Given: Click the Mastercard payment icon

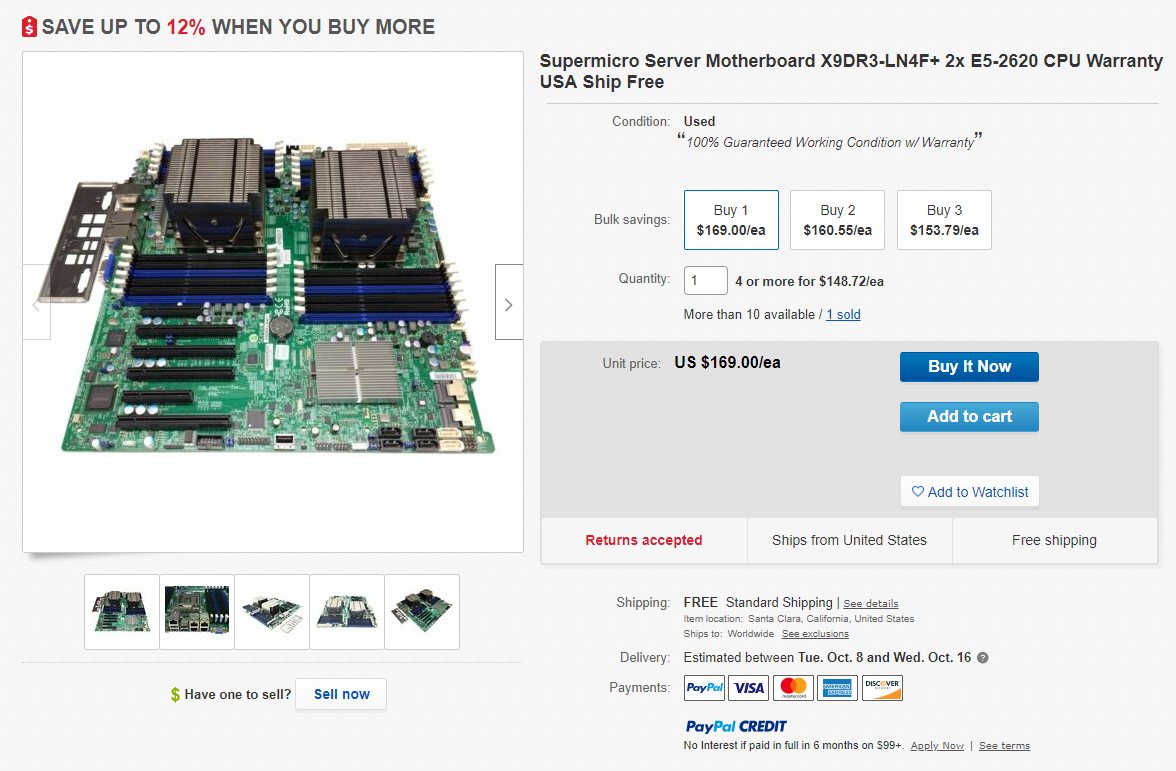Looking at the screenshot, I should pos(793,688).
